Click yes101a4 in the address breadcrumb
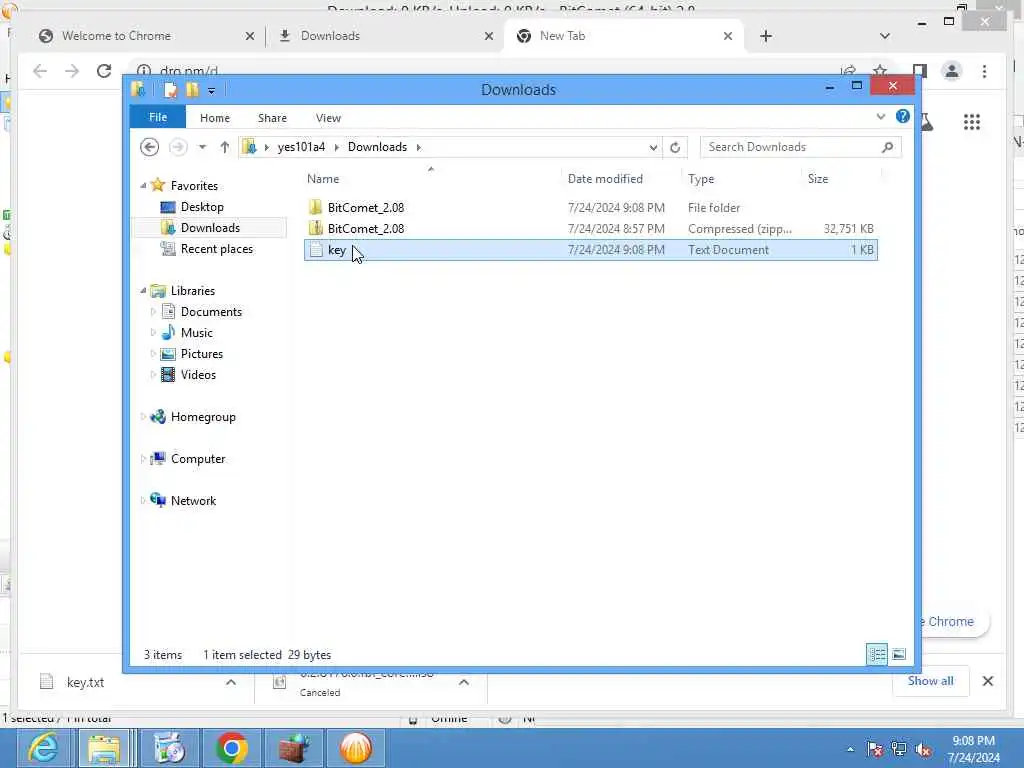 click(x=301, y=147)
